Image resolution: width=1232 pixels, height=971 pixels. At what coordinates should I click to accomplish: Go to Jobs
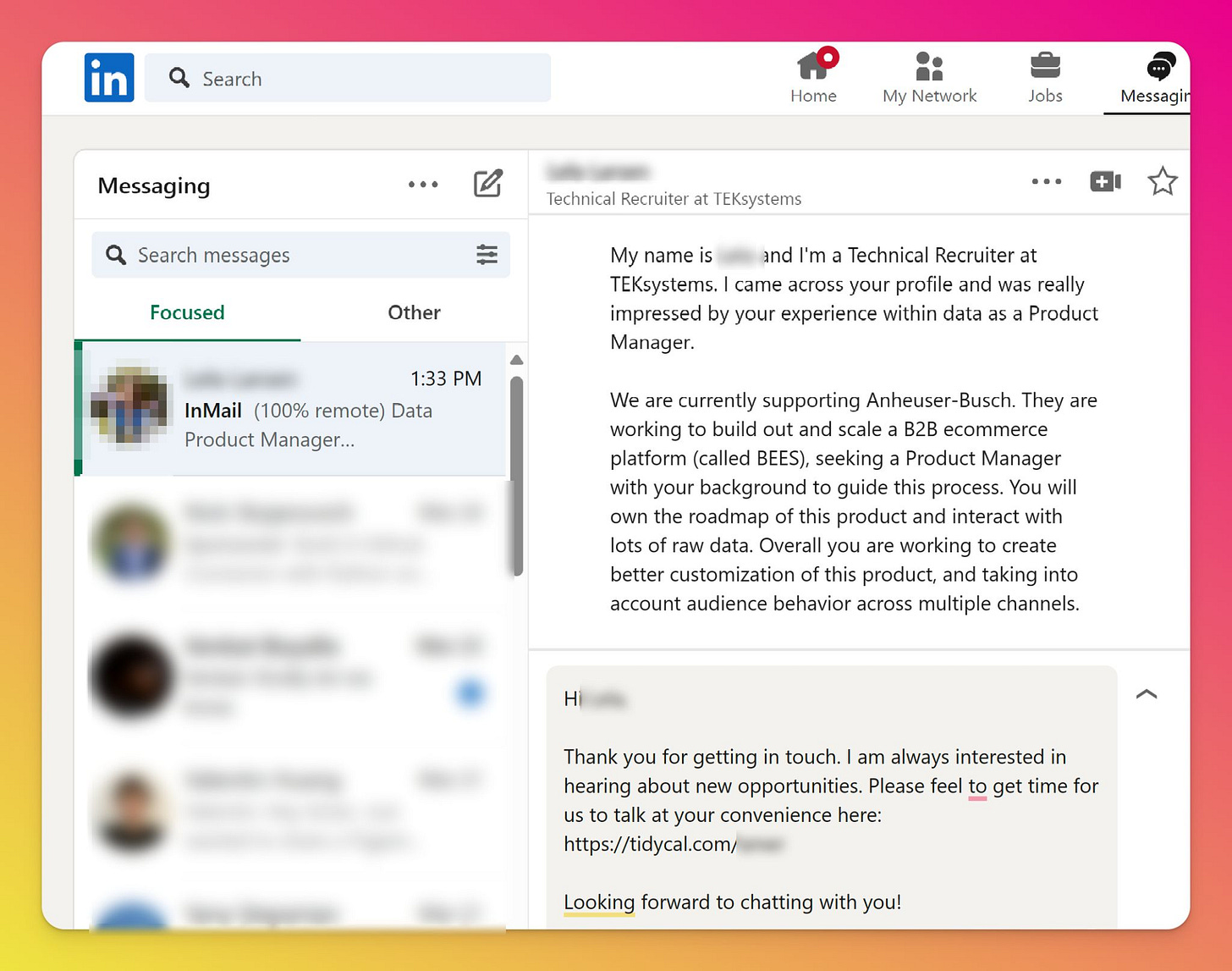(1045, 78)
